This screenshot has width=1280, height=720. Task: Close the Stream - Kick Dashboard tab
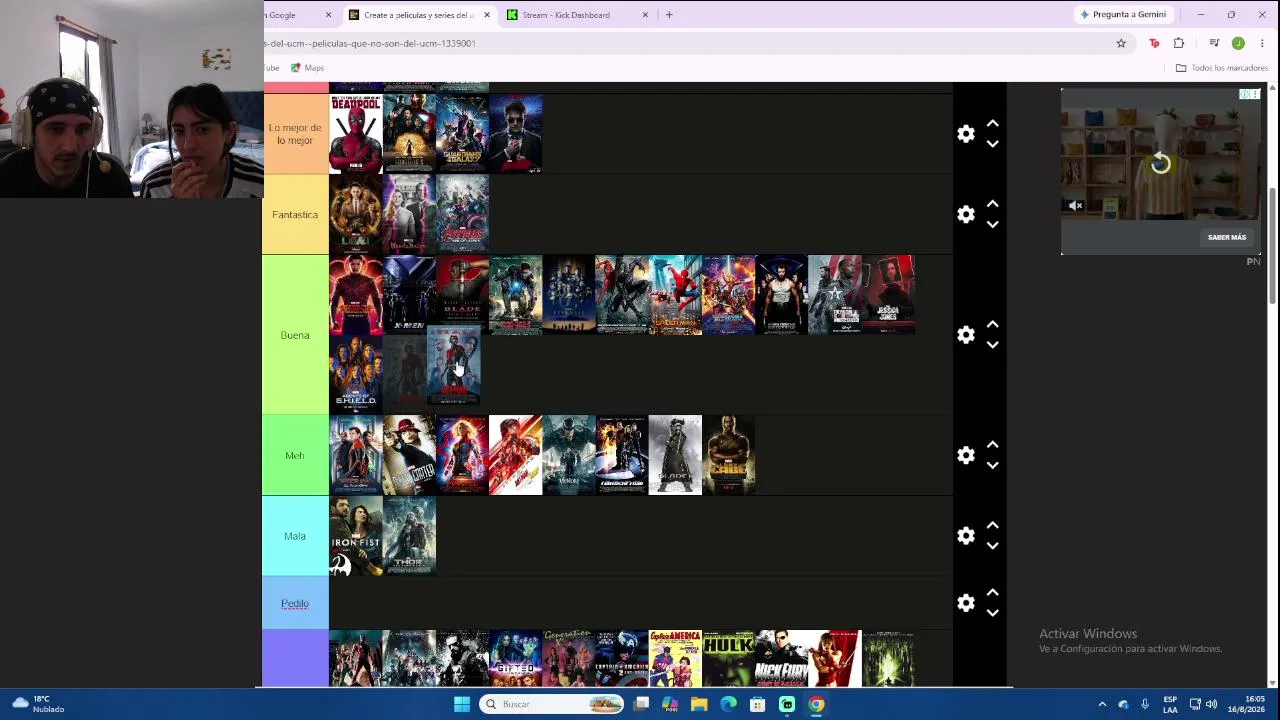(645, 15)
